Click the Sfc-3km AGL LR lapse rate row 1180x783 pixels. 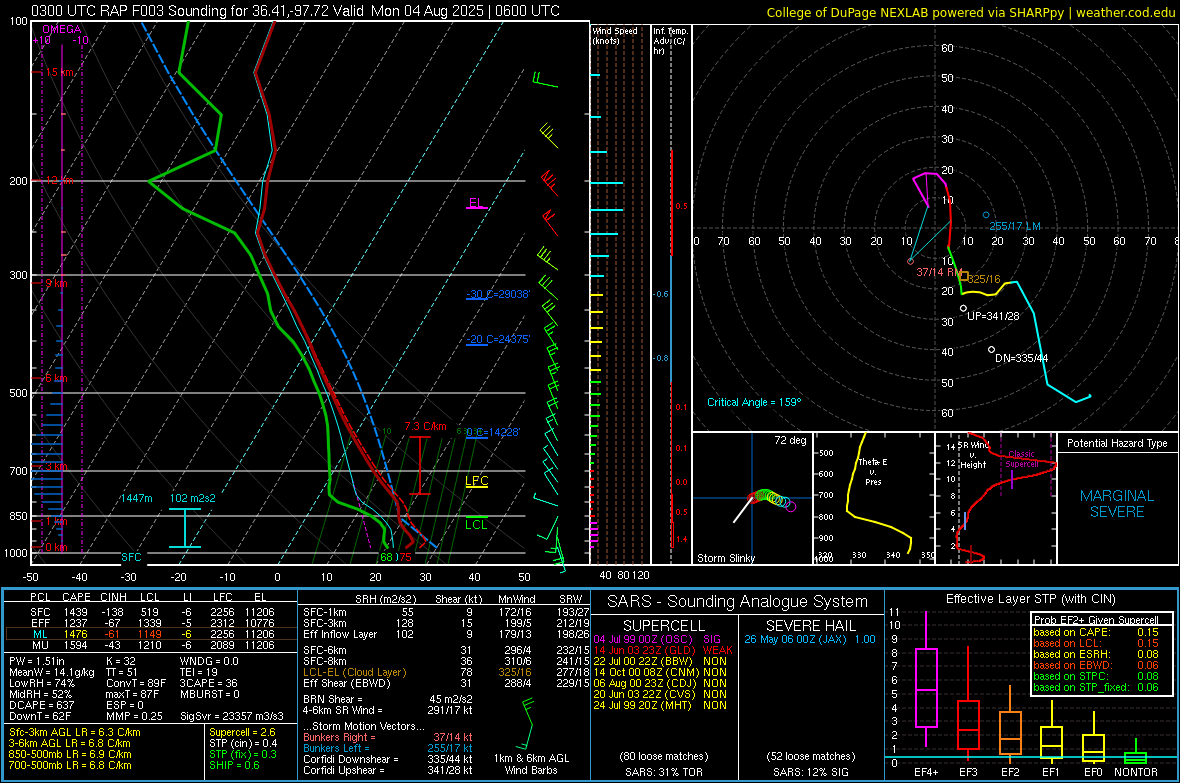75,732
